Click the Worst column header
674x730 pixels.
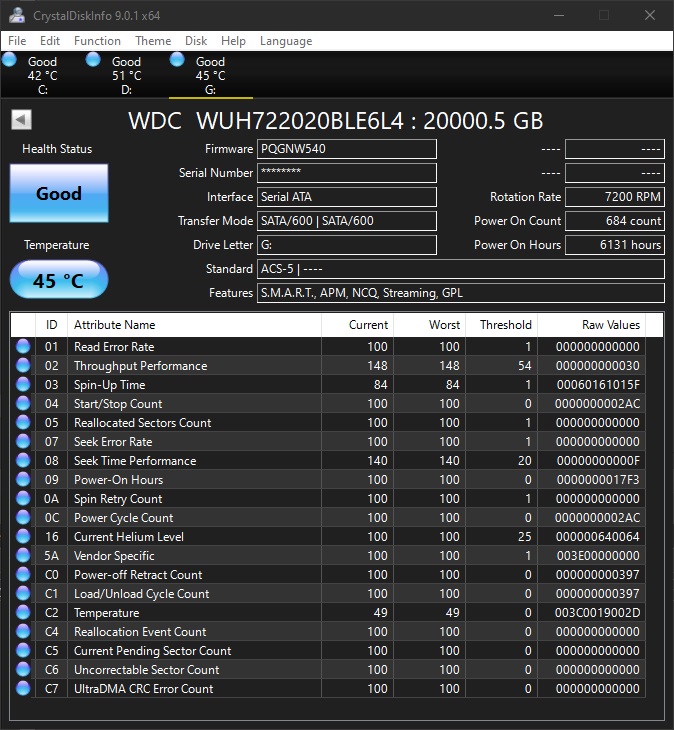(430, 325)
